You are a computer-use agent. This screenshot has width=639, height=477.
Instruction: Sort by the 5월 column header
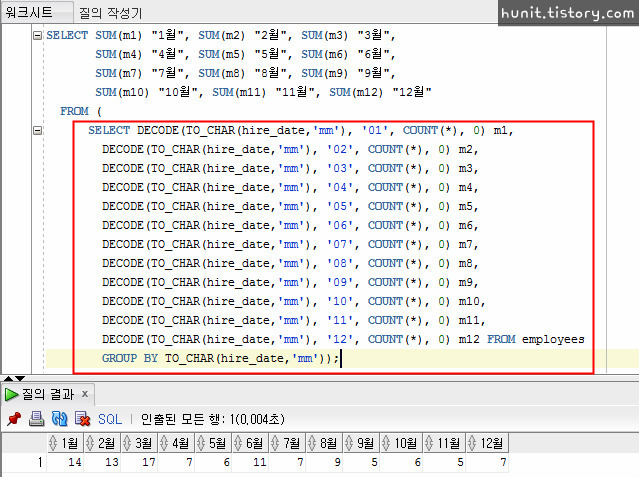point(213,443)
